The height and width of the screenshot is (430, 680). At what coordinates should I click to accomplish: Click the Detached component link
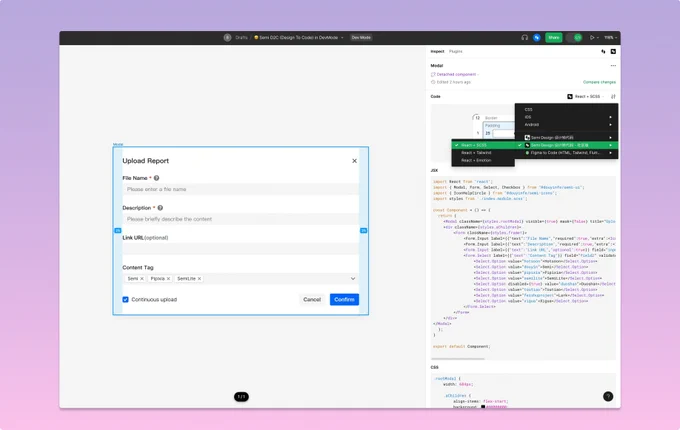455,75
